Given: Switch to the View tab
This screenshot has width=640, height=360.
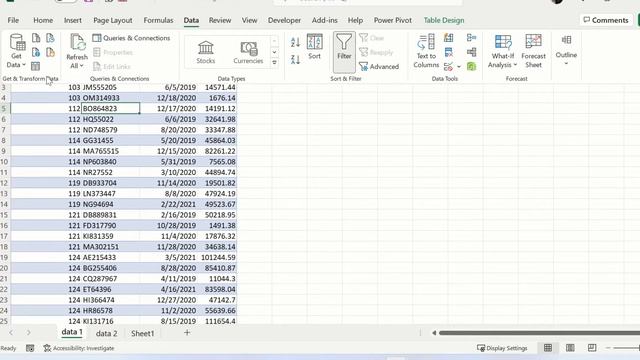Looking at the screenshot, I should (249, 20).
